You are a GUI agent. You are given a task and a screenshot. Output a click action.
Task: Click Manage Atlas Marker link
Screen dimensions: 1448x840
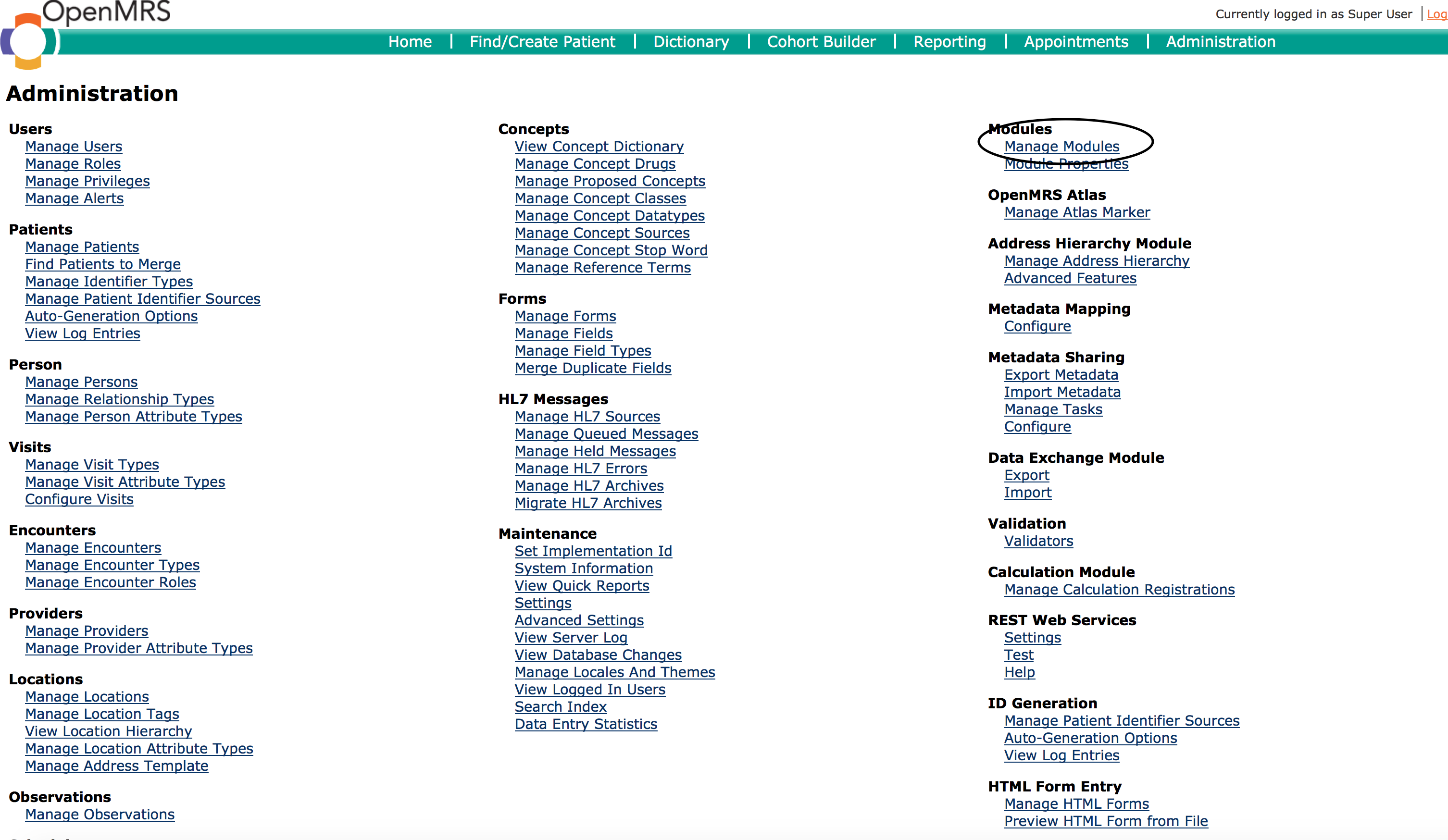point(1077,212)
